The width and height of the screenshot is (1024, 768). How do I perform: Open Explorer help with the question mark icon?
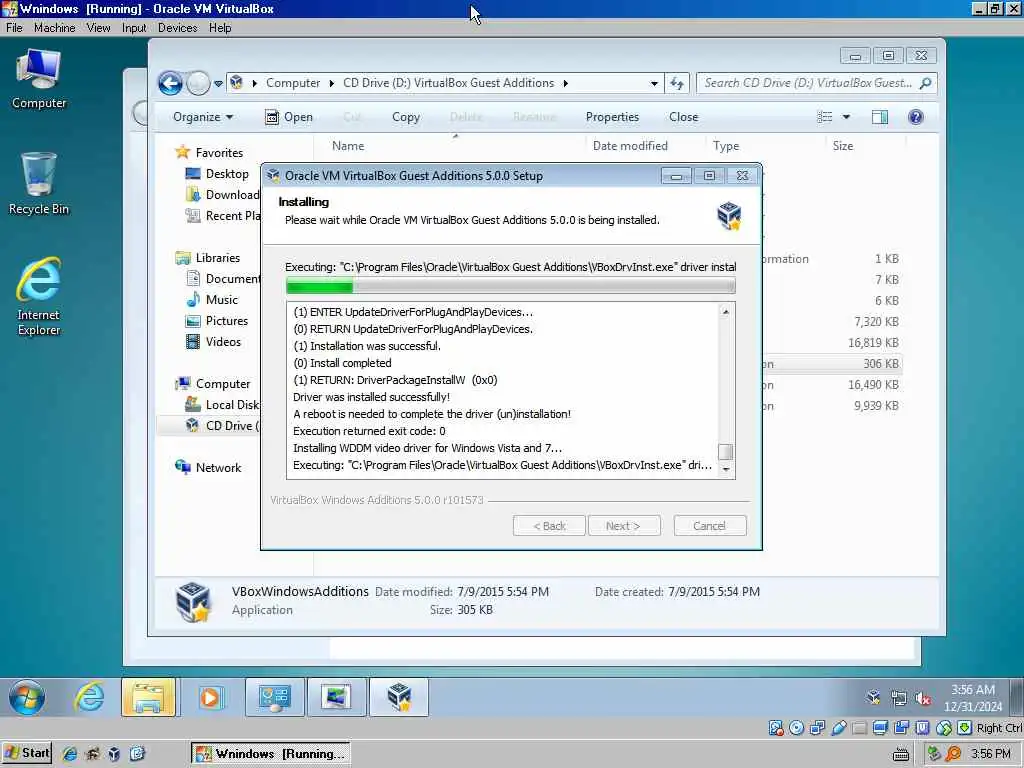click(x=916, y=117)
